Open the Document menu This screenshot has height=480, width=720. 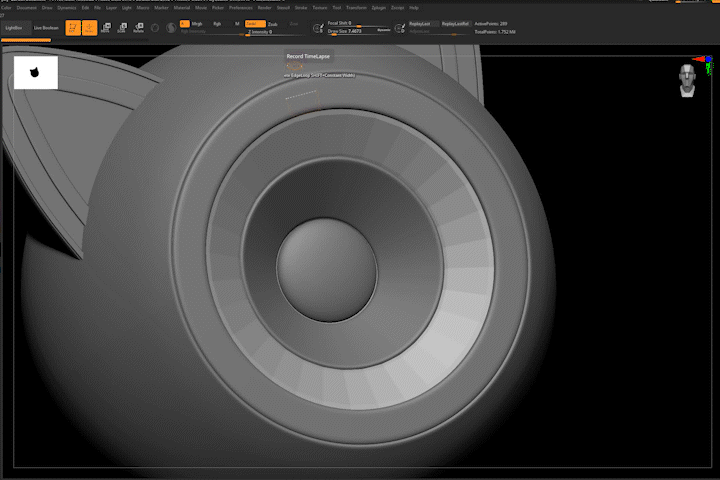click(27, 8)
